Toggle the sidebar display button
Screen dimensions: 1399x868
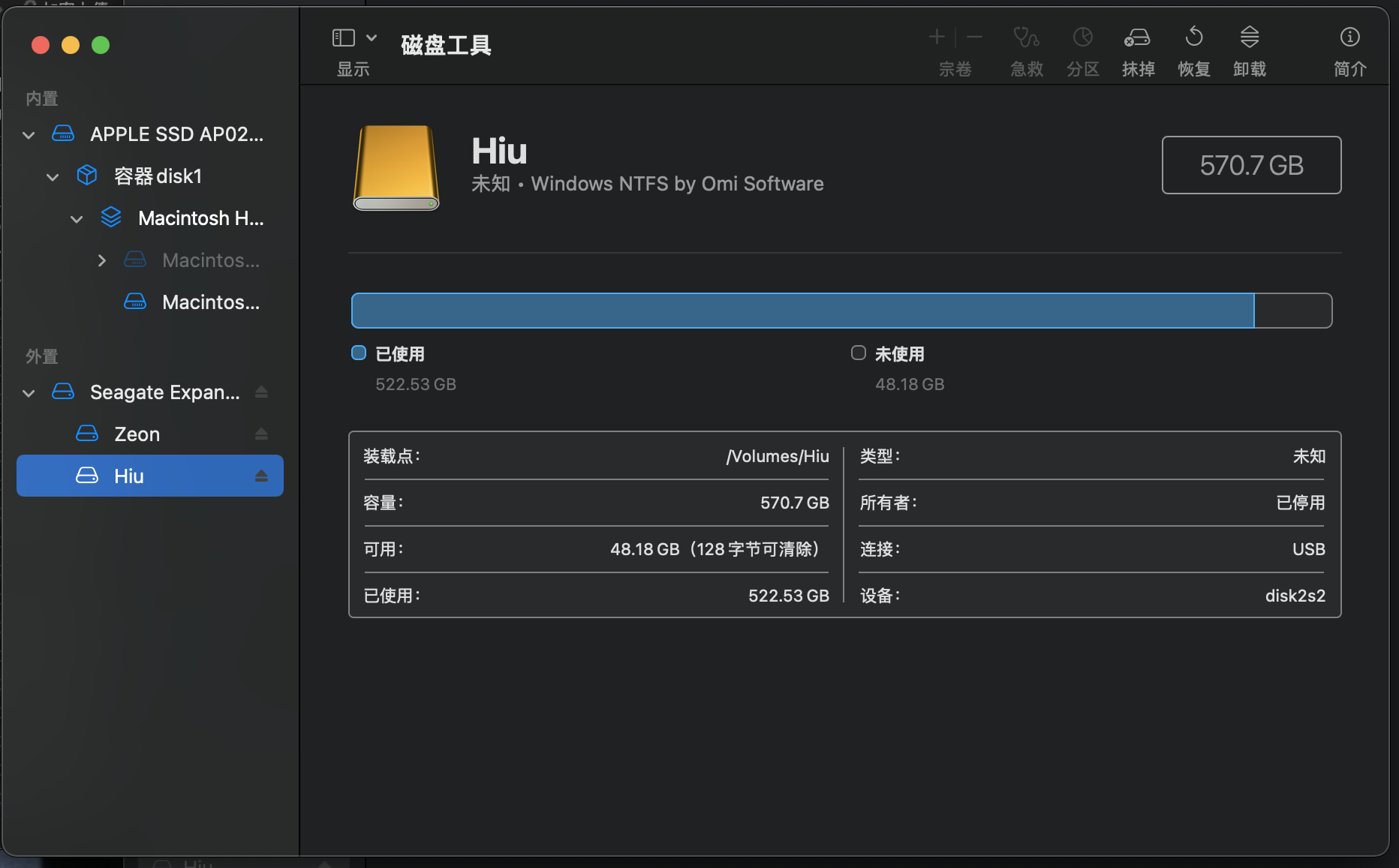point(344,38)
